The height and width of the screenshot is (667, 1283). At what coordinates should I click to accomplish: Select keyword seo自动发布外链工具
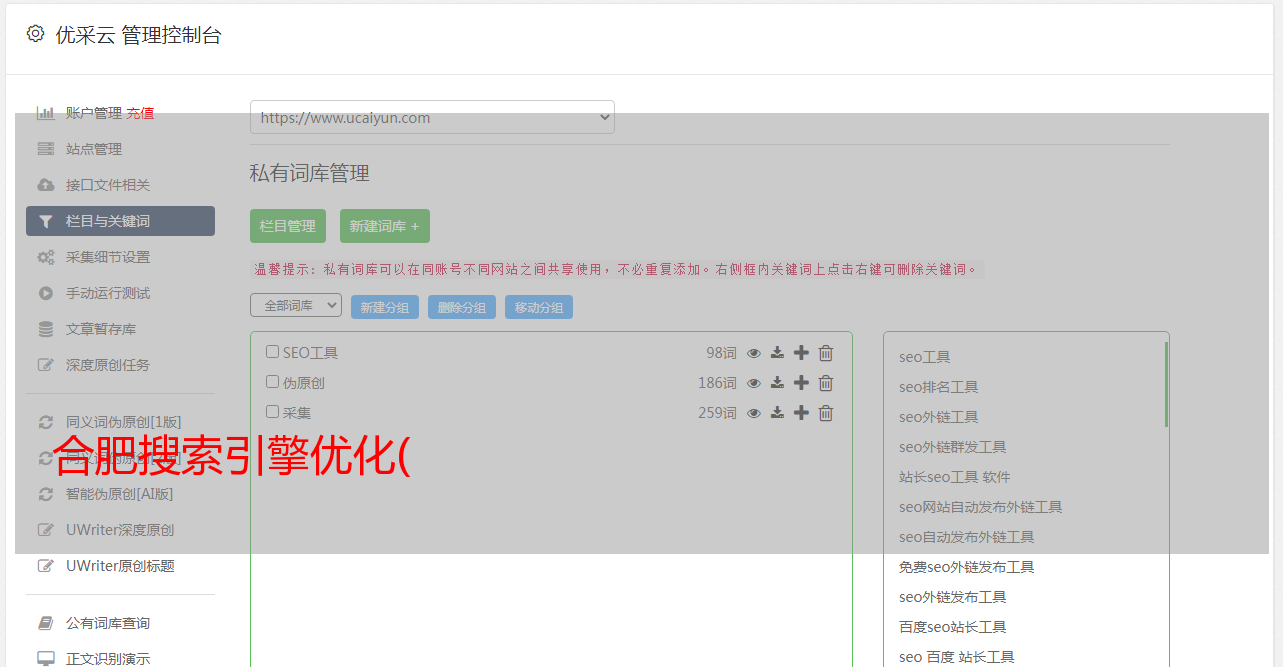[967, 537]
